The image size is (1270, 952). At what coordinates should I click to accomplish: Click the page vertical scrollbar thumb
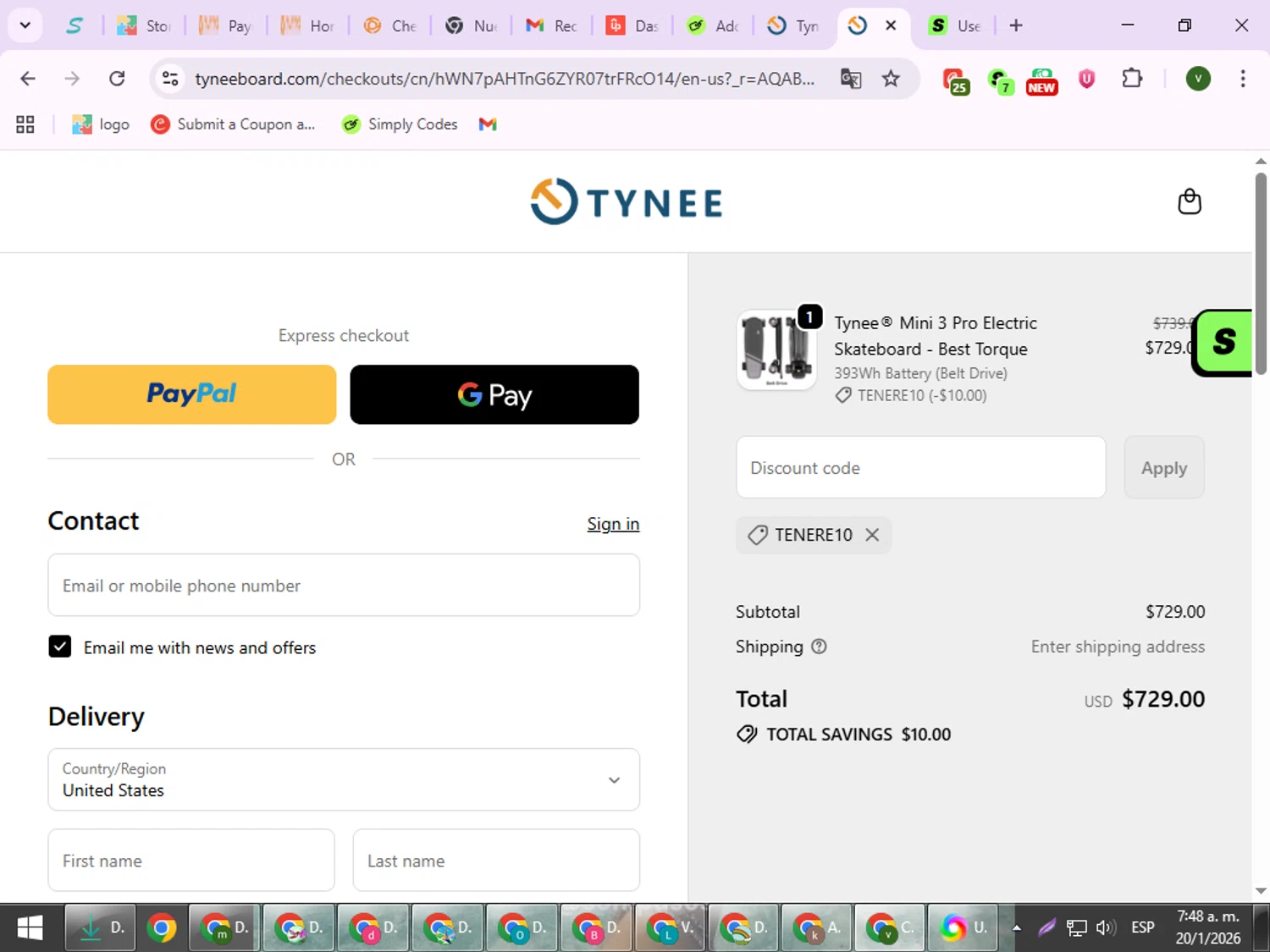point(1261,272)
